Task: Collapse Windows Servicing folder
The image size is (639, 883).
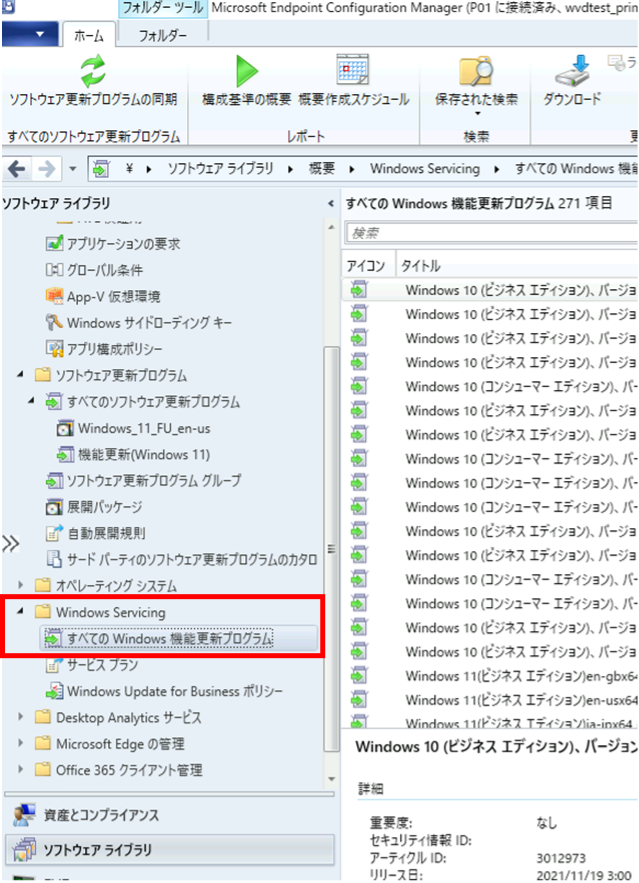Action: [x=21, y=611]
